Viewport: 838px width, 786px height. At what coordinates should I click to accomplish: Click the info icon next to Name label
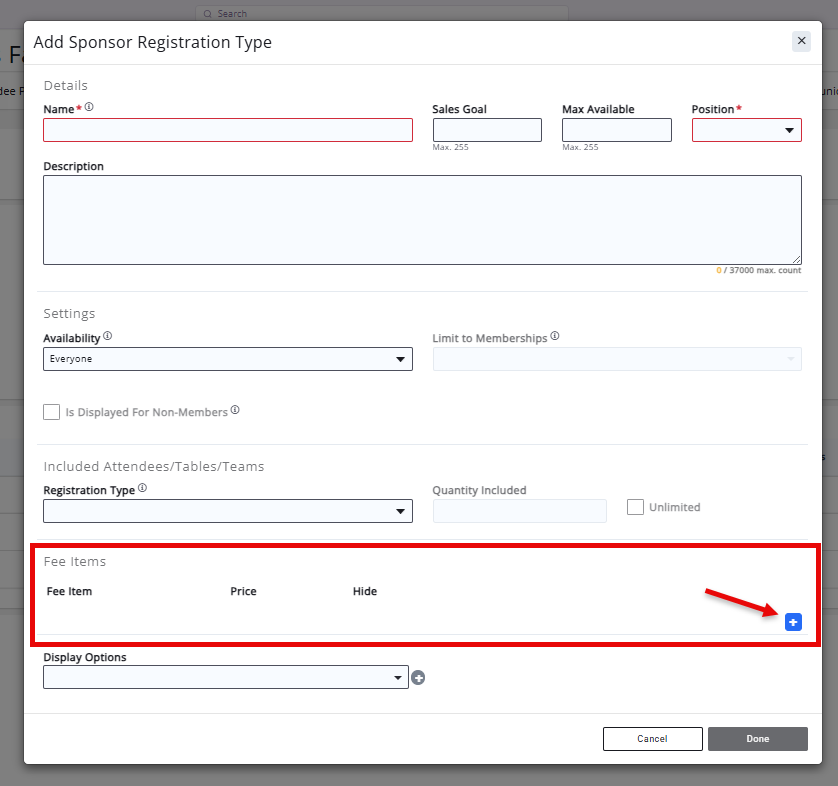click(x=89, y=107)
